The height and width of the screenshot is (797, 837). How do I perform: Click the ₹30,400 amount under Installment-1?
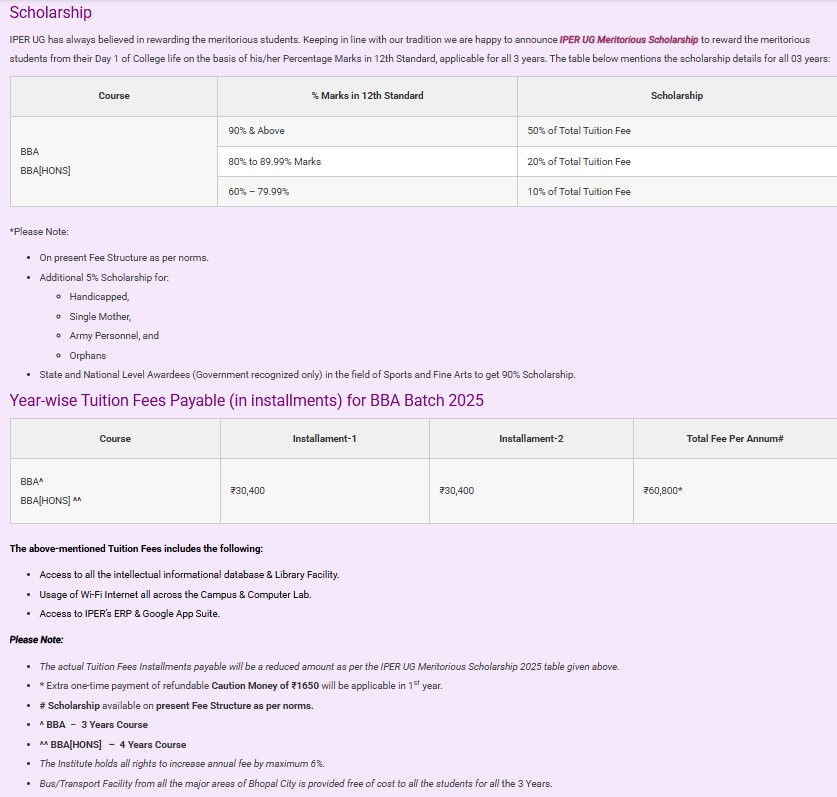tap(248, 491)
